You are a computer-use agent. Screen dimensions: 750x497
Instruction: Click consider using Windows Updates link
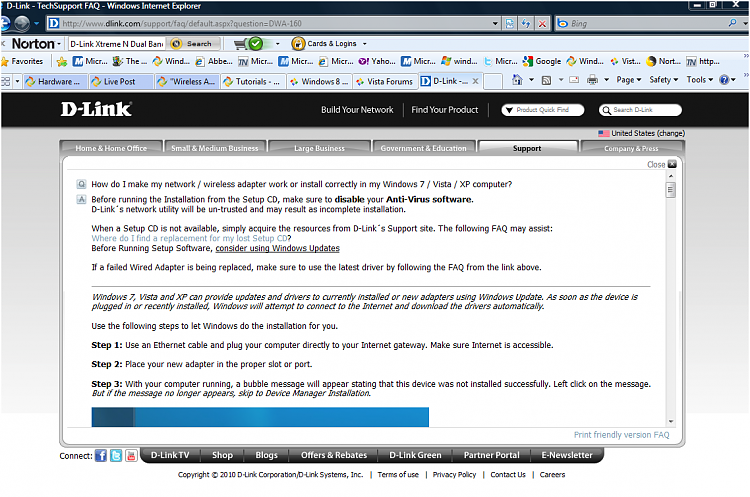coord(277,248)
